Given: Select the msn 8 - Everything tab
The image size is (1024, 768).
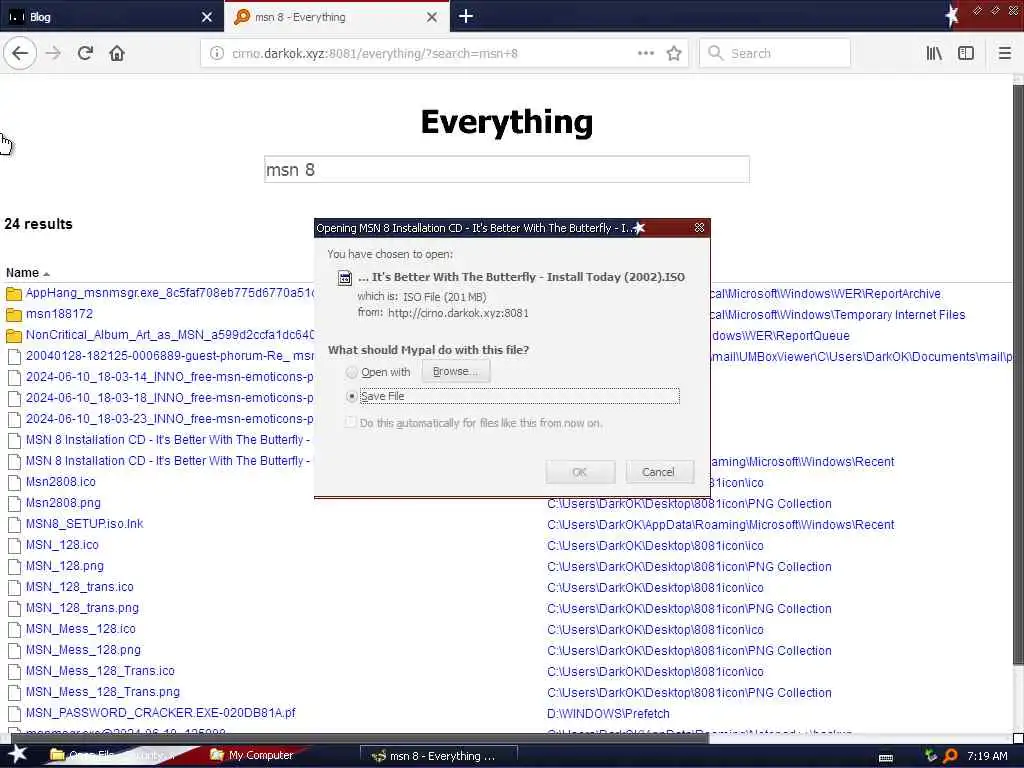Looking at the screenshot, I should pos(336,17).
